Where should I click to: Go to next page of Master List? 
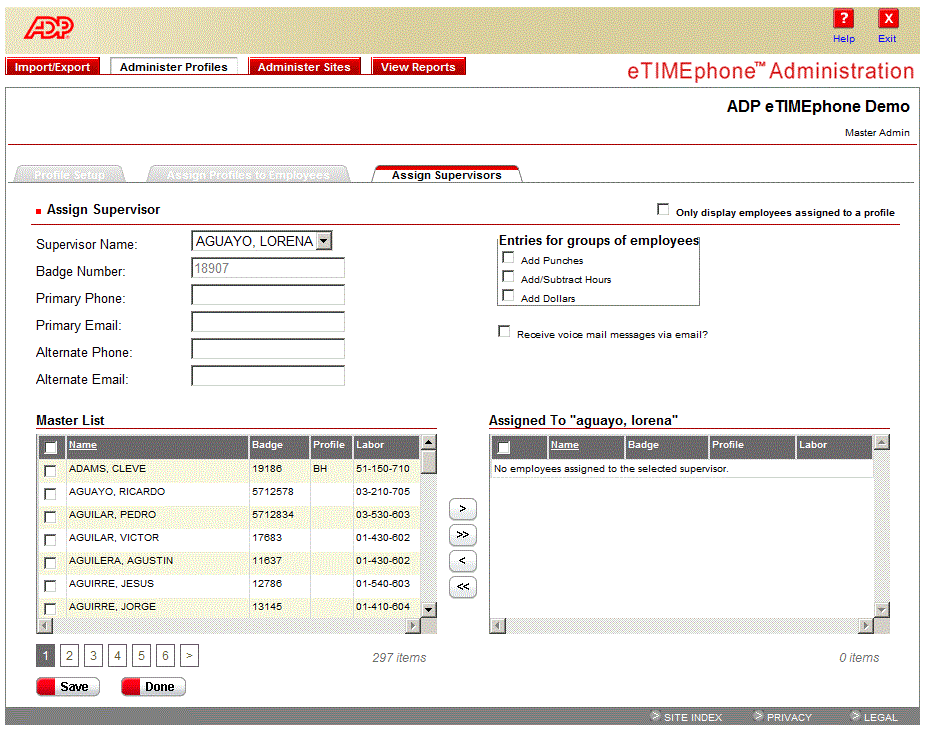pos(189,655)
